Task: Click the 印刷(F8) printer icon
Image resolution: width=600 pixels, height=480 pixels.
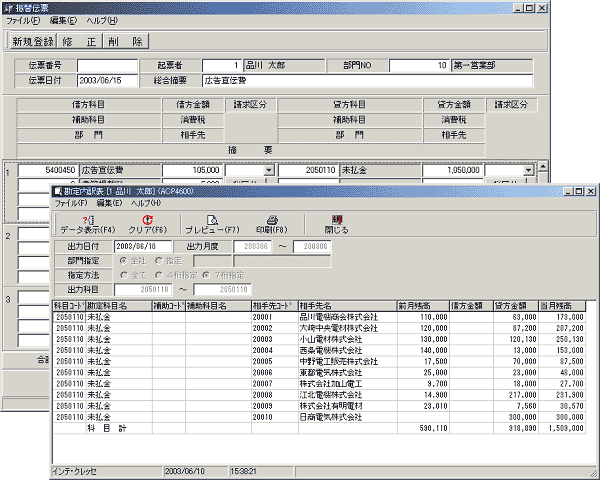Action: (272, 220)
